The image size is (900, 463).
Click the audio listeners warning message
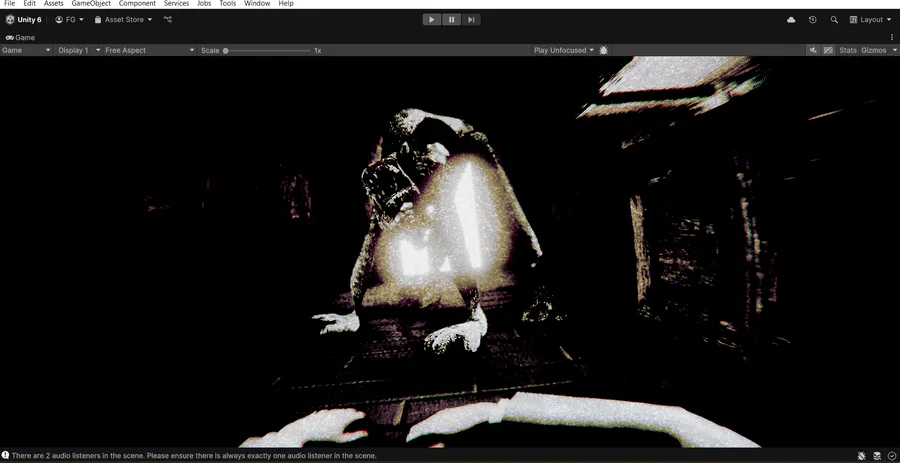(194, 456)
